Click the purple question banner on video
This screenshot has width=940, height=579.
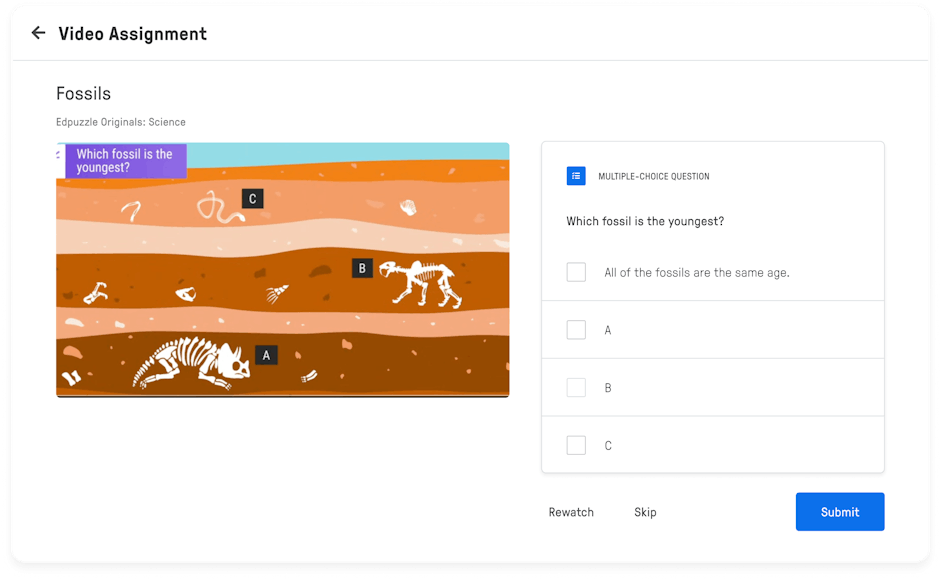(x=126, y=161)
